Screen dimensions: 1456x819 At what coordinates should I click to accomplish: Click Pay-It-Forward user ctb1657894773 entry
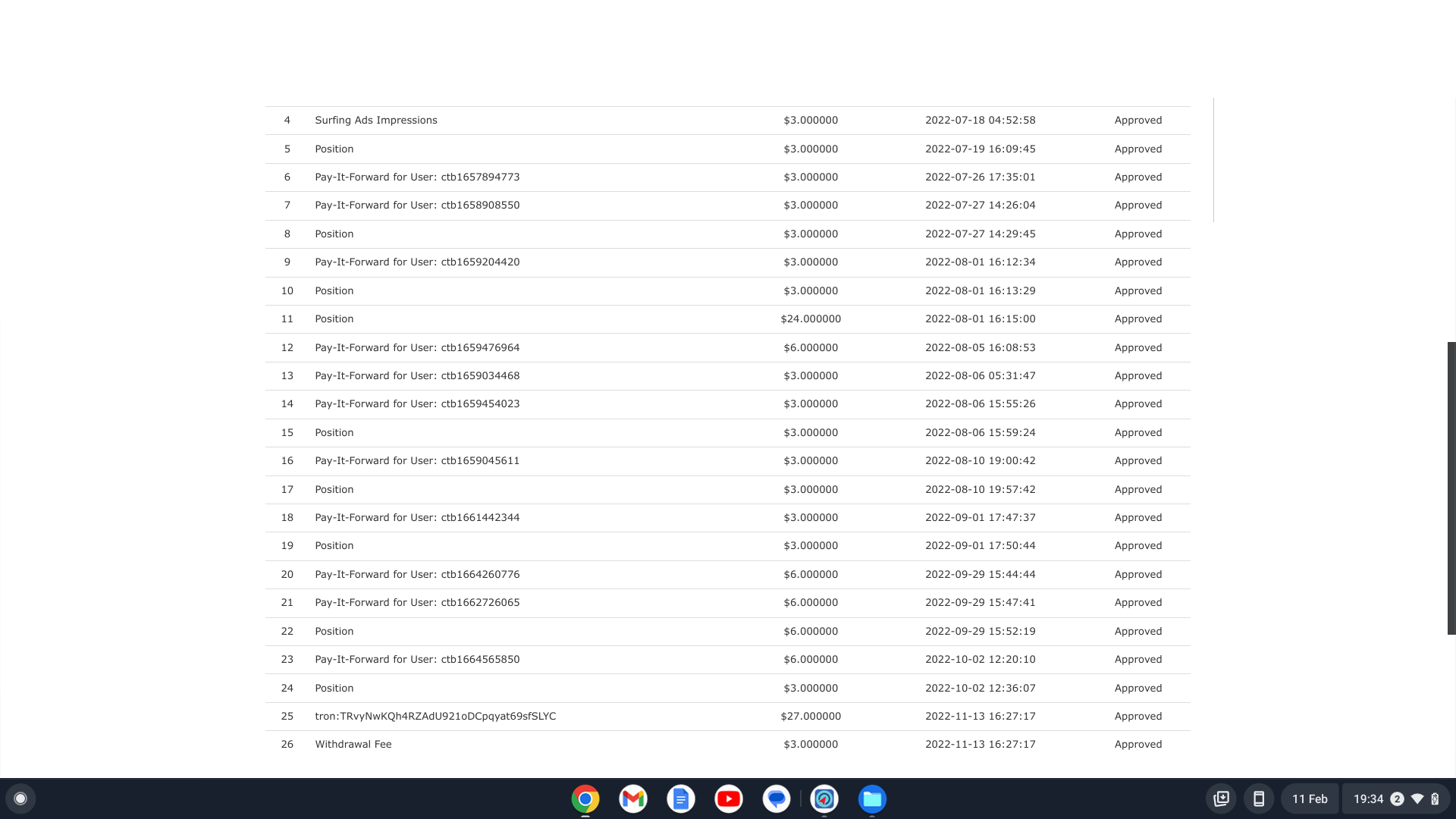[x=417, y=177]
